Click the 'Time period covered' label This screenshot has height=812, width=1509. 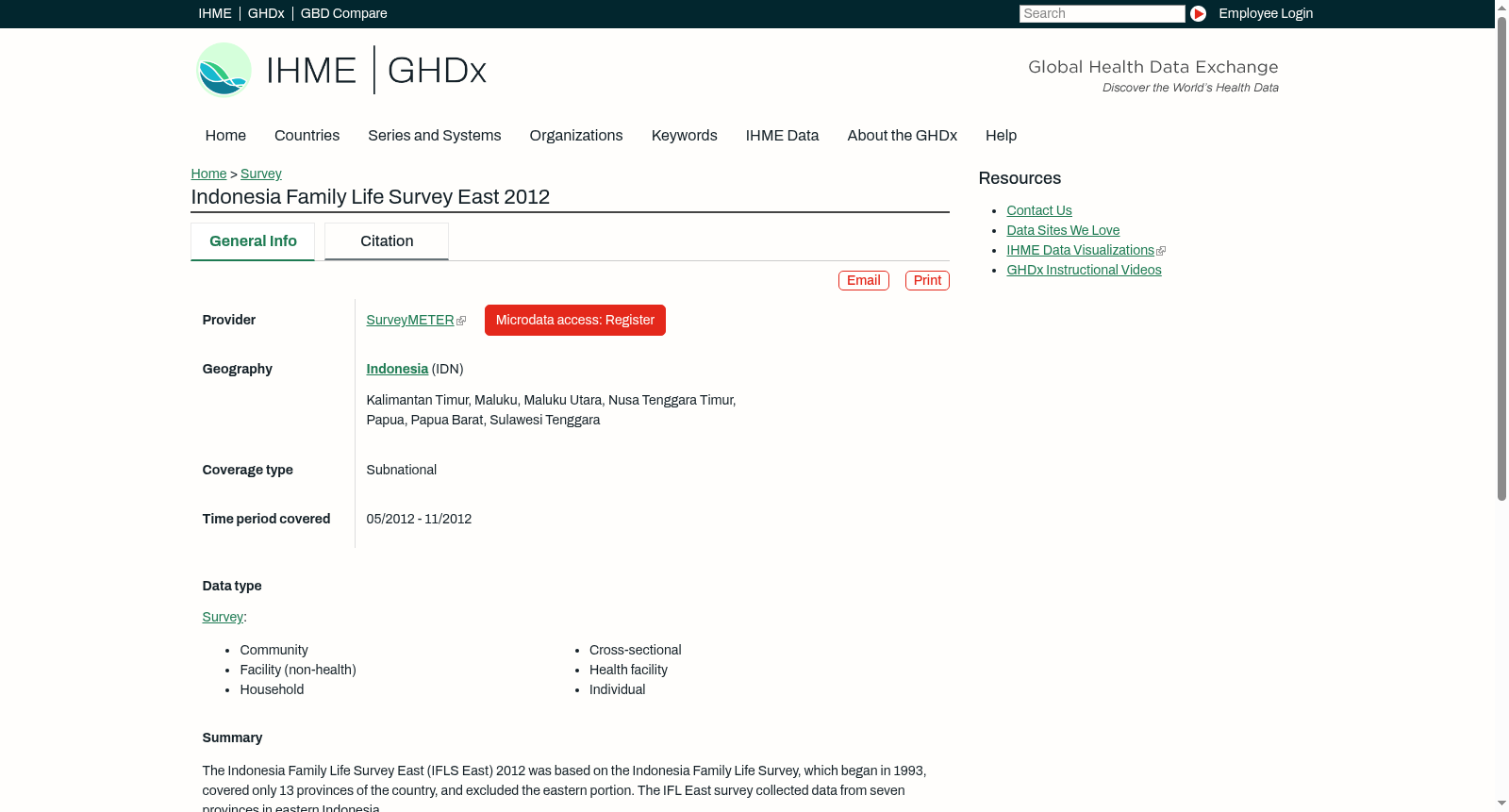pos(266,519)
